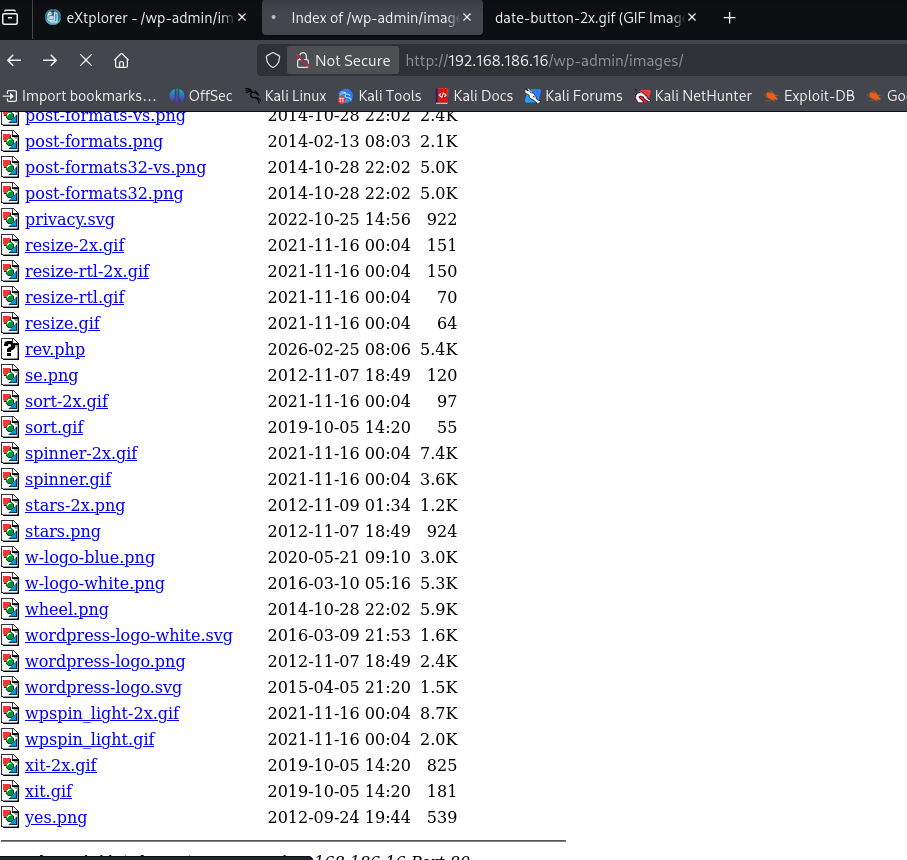Open the rev.php link

click(x=55, y=349)
